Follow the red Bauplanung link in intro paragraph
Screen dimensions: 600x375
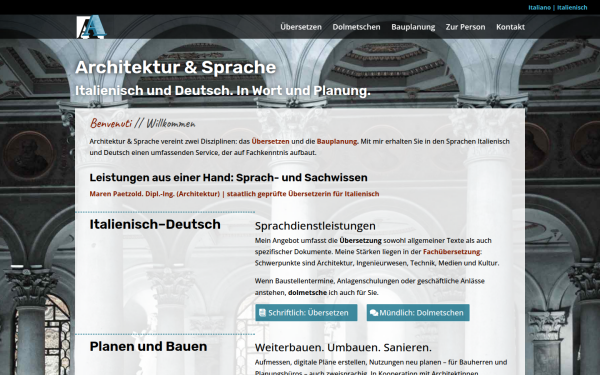337,141
